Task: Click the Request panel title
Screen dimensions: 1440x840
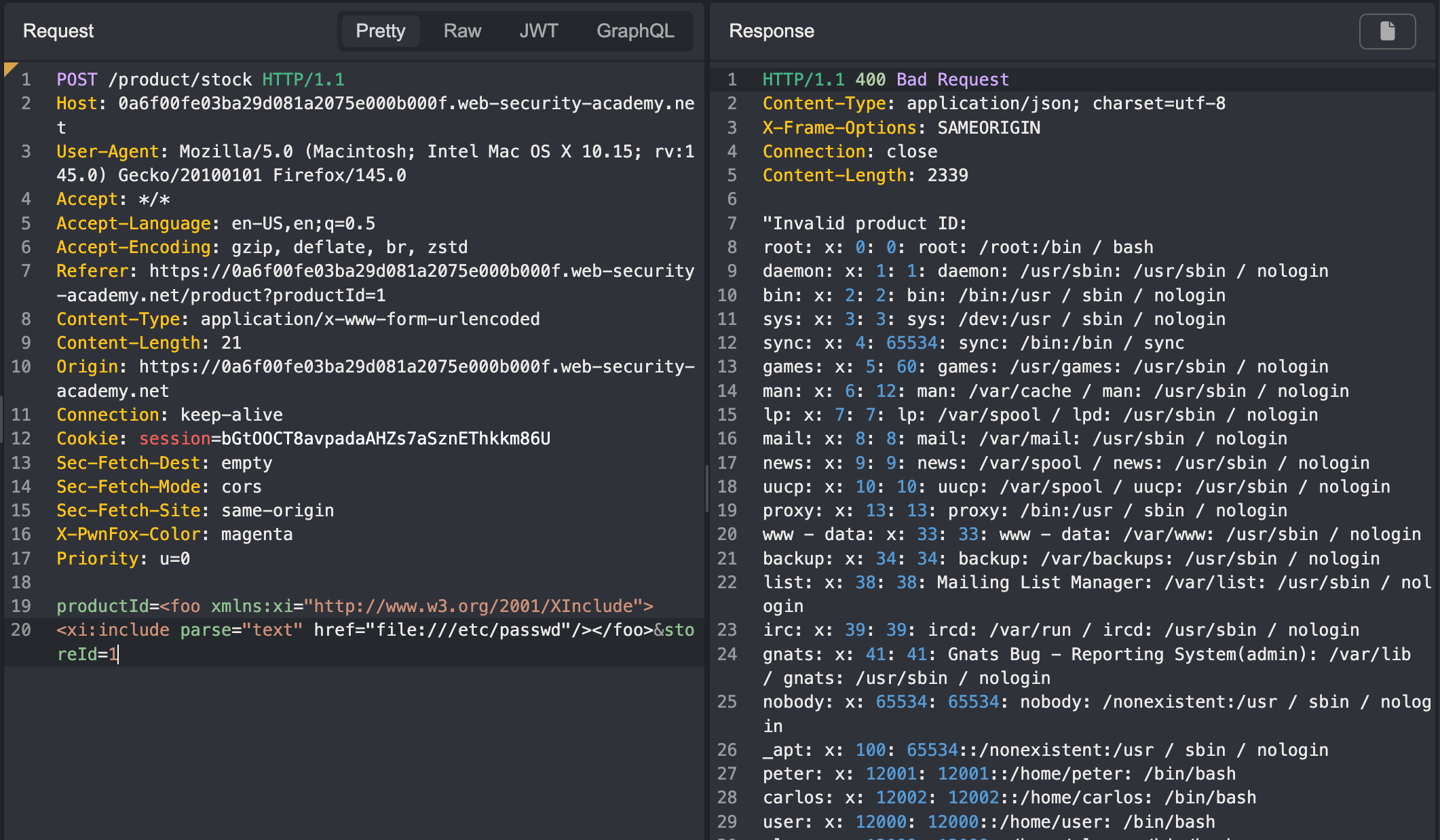Action: (x=58, y=31)
